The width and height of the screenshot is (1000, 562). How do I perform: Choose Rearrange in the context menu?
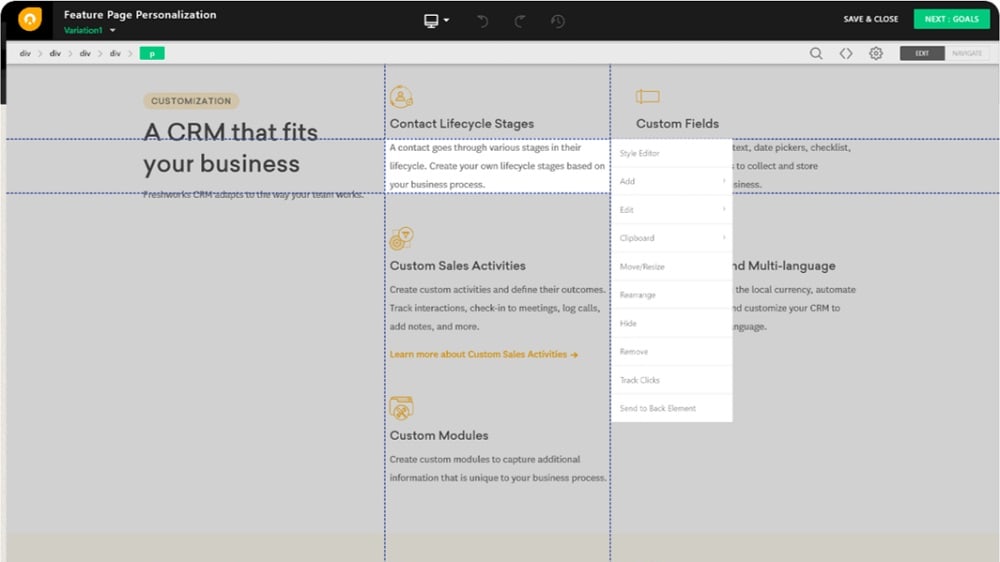672,295
